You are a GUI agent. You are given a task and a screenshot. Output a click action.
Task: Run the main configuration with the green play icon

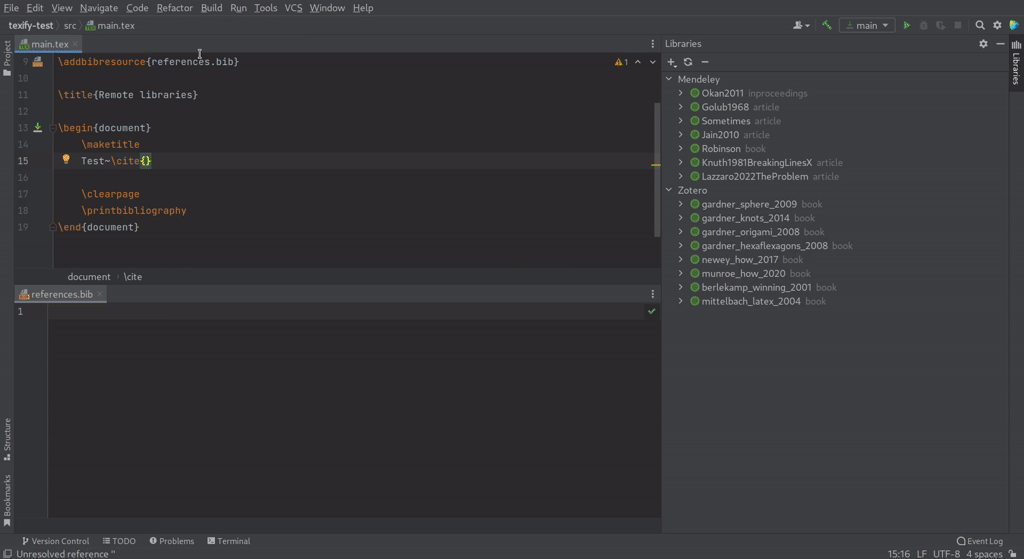point(907,25)
